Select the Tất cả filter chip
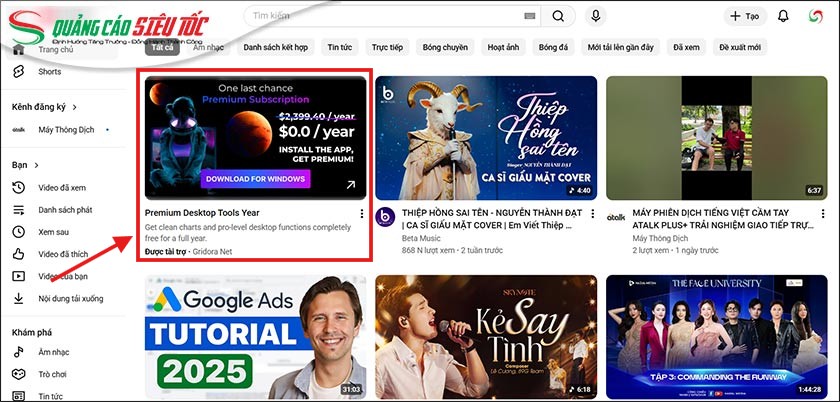The width and height of the screenshot is (840, 402). click(162, 47)
